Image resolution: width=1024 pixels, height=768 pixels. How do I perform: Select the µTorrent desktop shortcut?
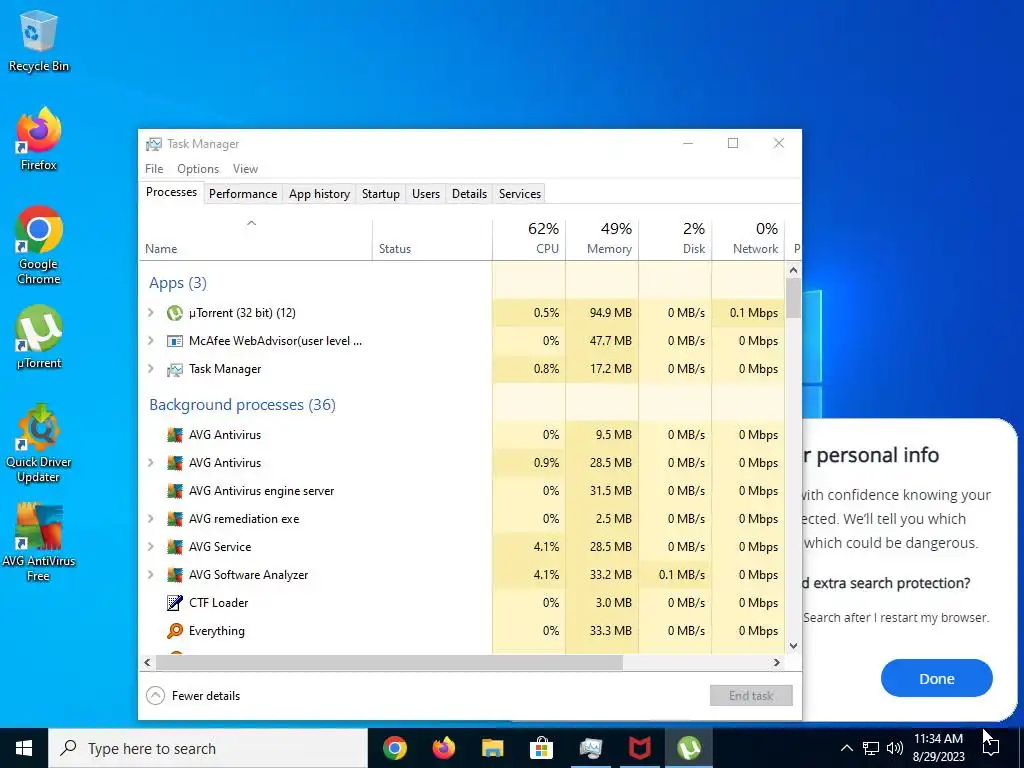point(39,337)
